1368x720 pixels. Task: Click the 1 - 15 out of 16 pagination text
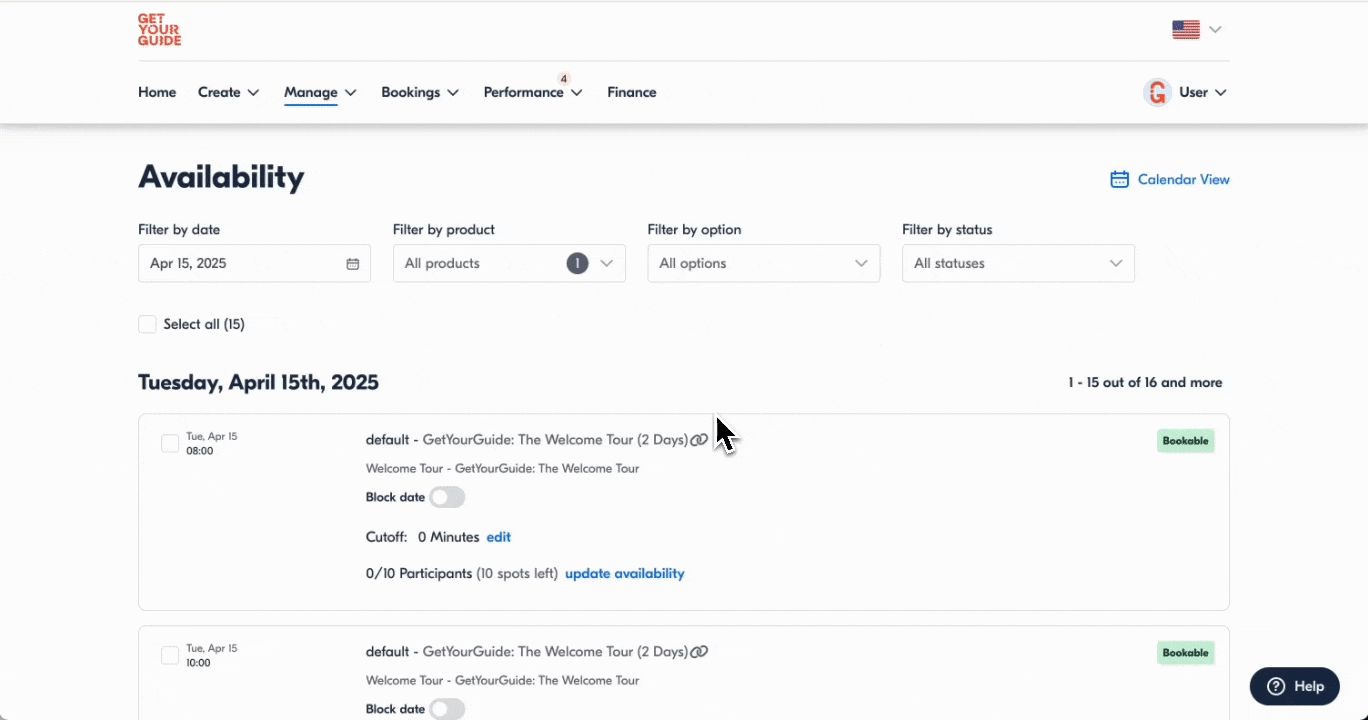(x=1145, y=382)
